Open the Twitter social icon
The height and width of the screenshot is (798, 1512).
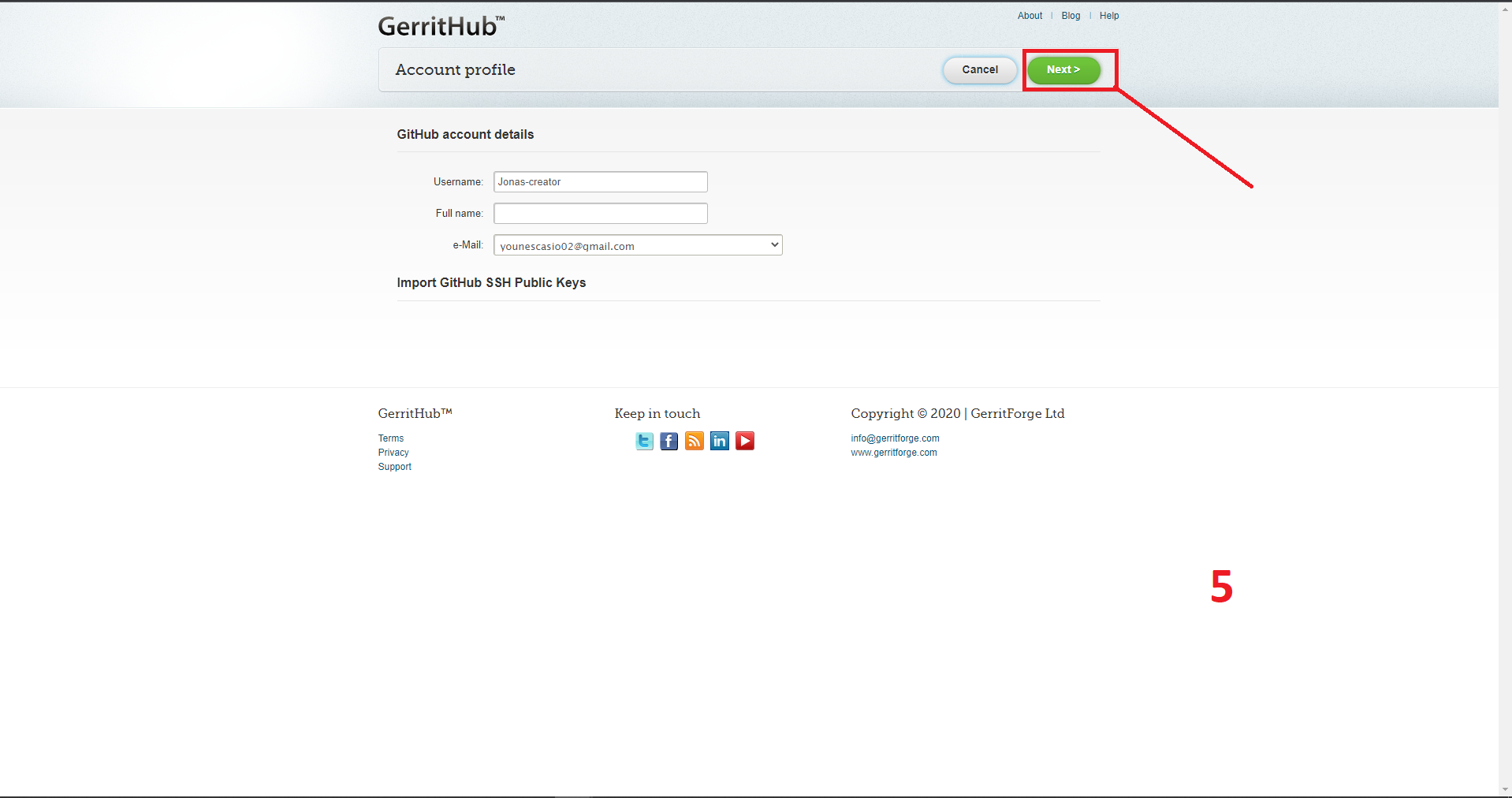(644, 441)
